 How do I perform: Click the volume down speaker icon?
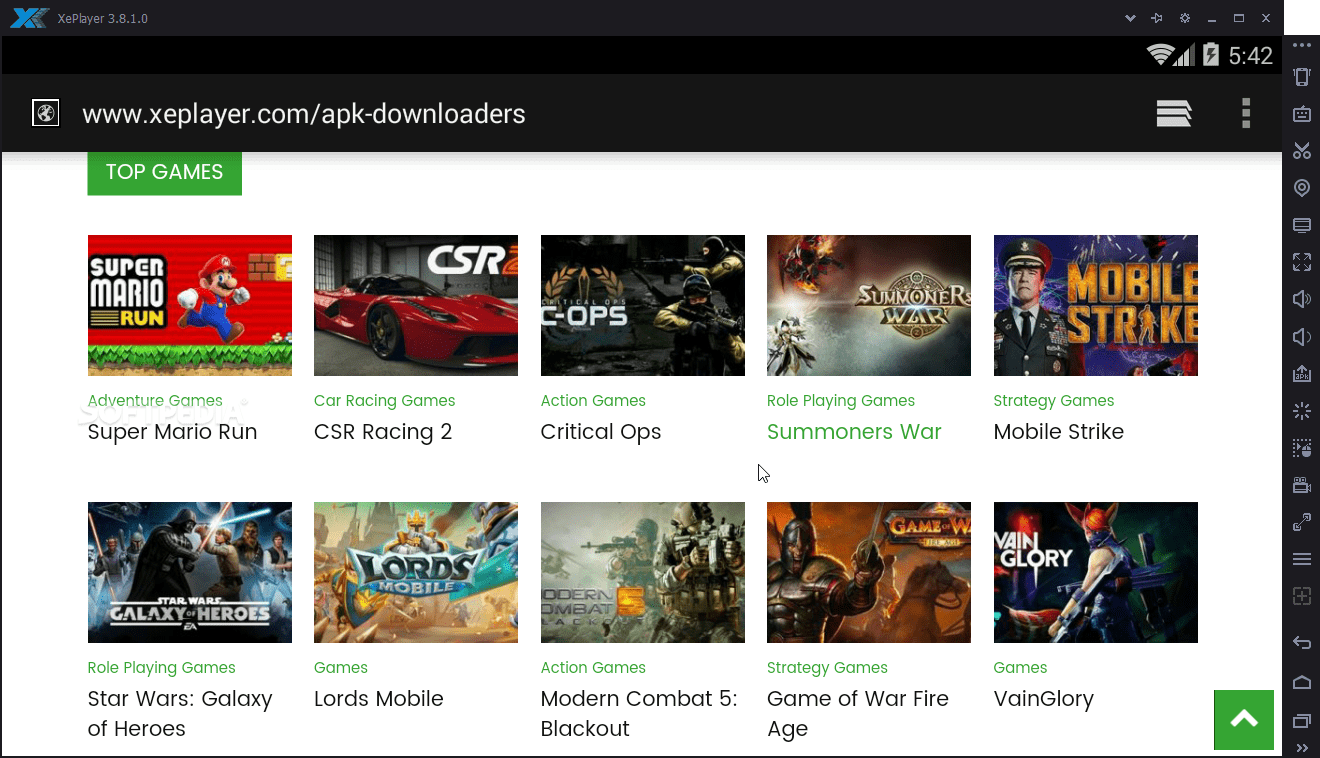click(1301, 336)
